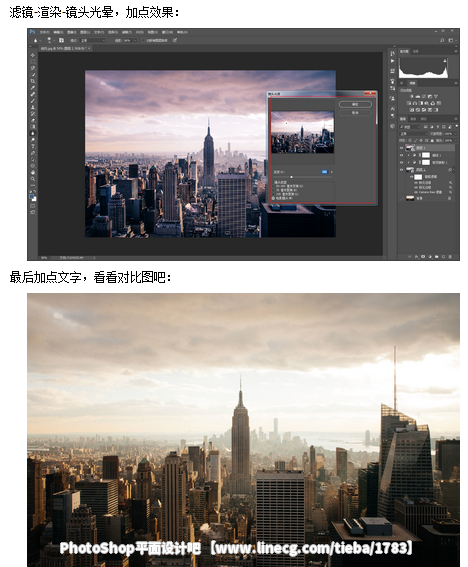Viewport: 468px width, 567px height.
Task: Toggle Smart Filters visibility eye
Action: pos(411,176)
